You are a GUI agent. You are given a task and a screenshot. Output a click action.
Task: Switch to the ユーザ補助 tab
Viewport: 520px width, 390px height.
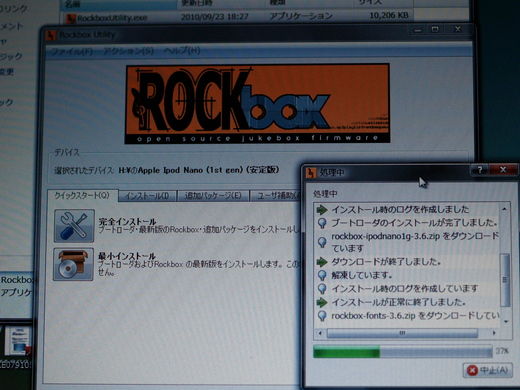click(x=276, y=196)
